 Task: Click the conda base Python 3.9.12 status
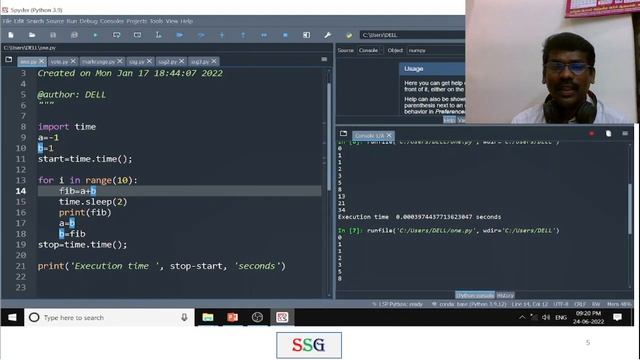click(x=469, y=304)
